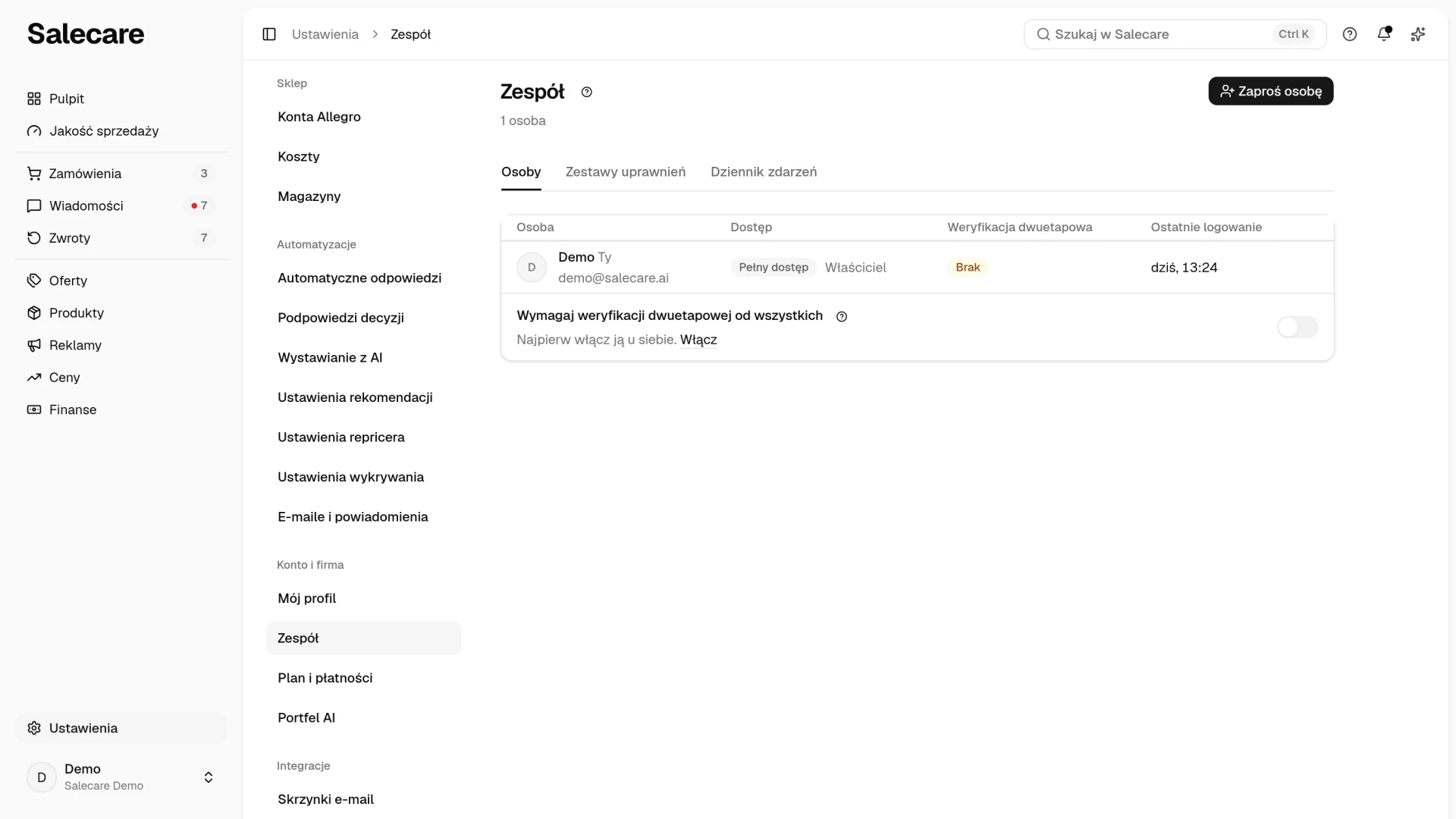This screenshot has height=819, width=1456.
Task: Click the Wiadomości unread badge 7
Action: [x=199, y=206]
